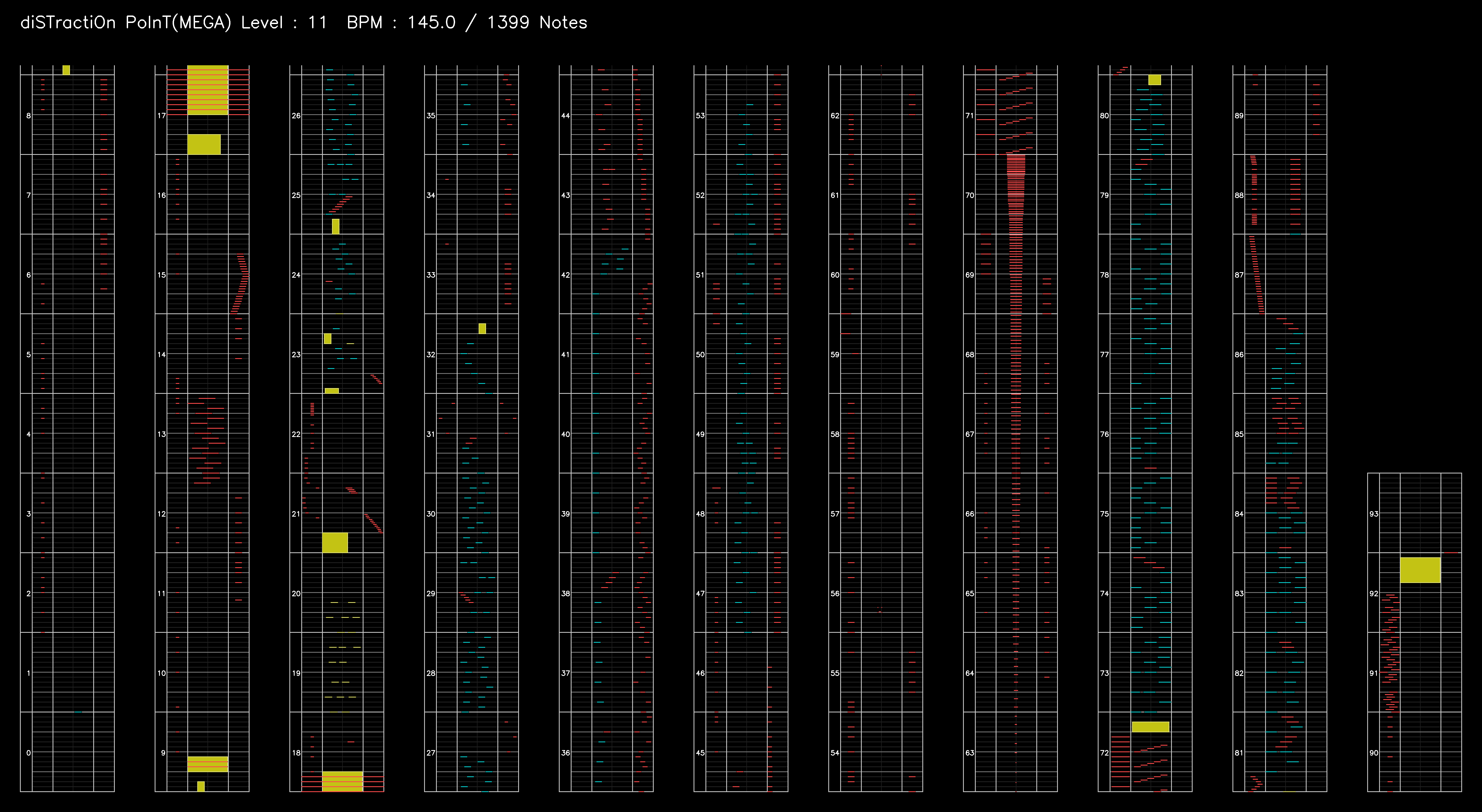Image resolution: width=1482 pixels, height=812 pixels.
Task: Click measure number 90 label
Action: [x=1374, y=753]
